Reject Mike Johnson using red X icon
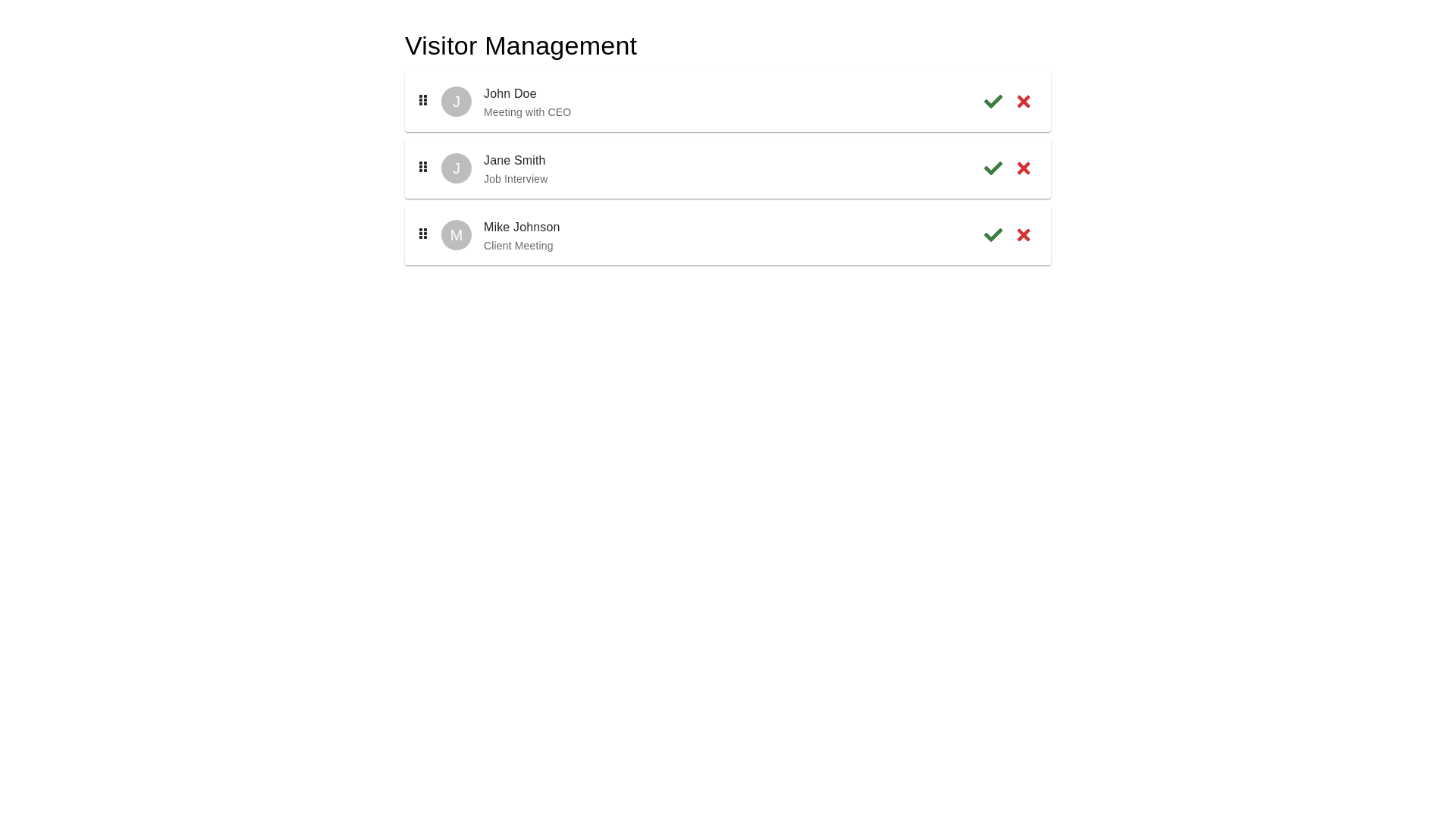 point(1023,235)
